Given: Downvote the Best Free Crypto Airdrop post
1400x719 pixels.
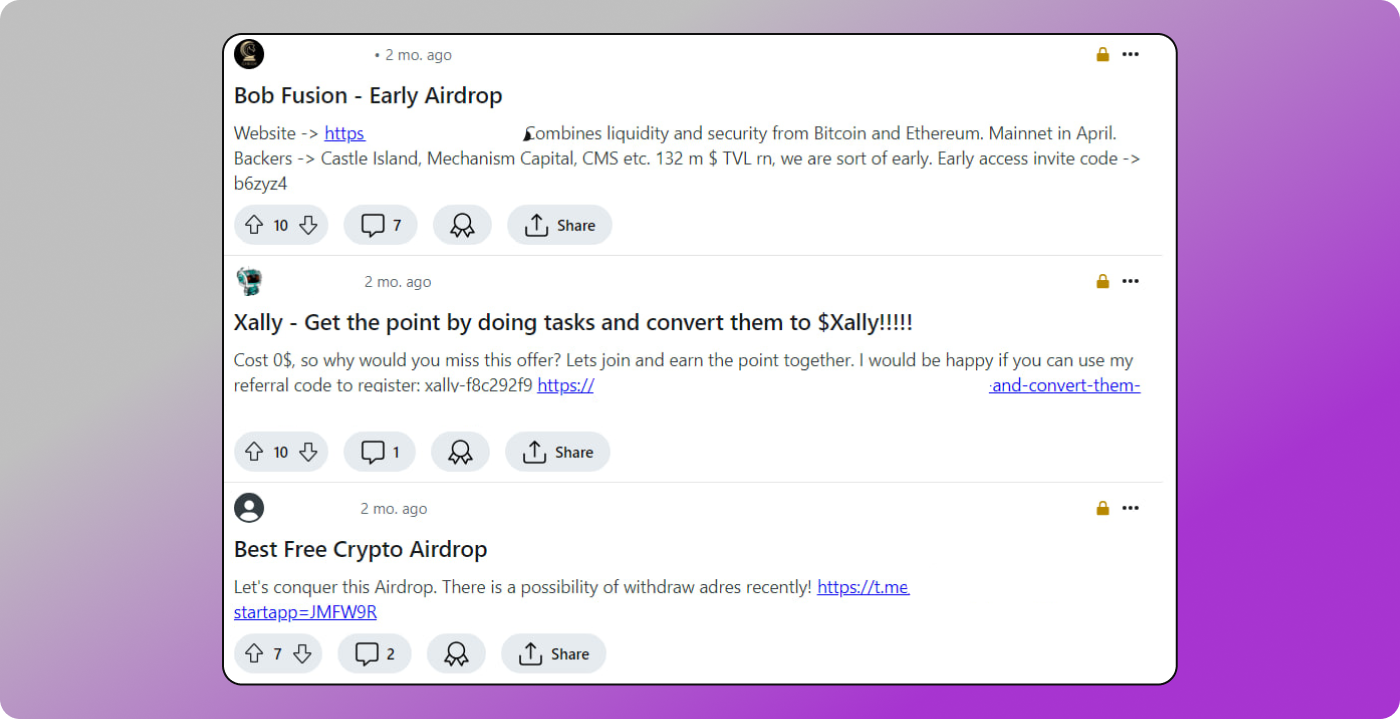Looking at the screenshot, I should coord(302,654).
